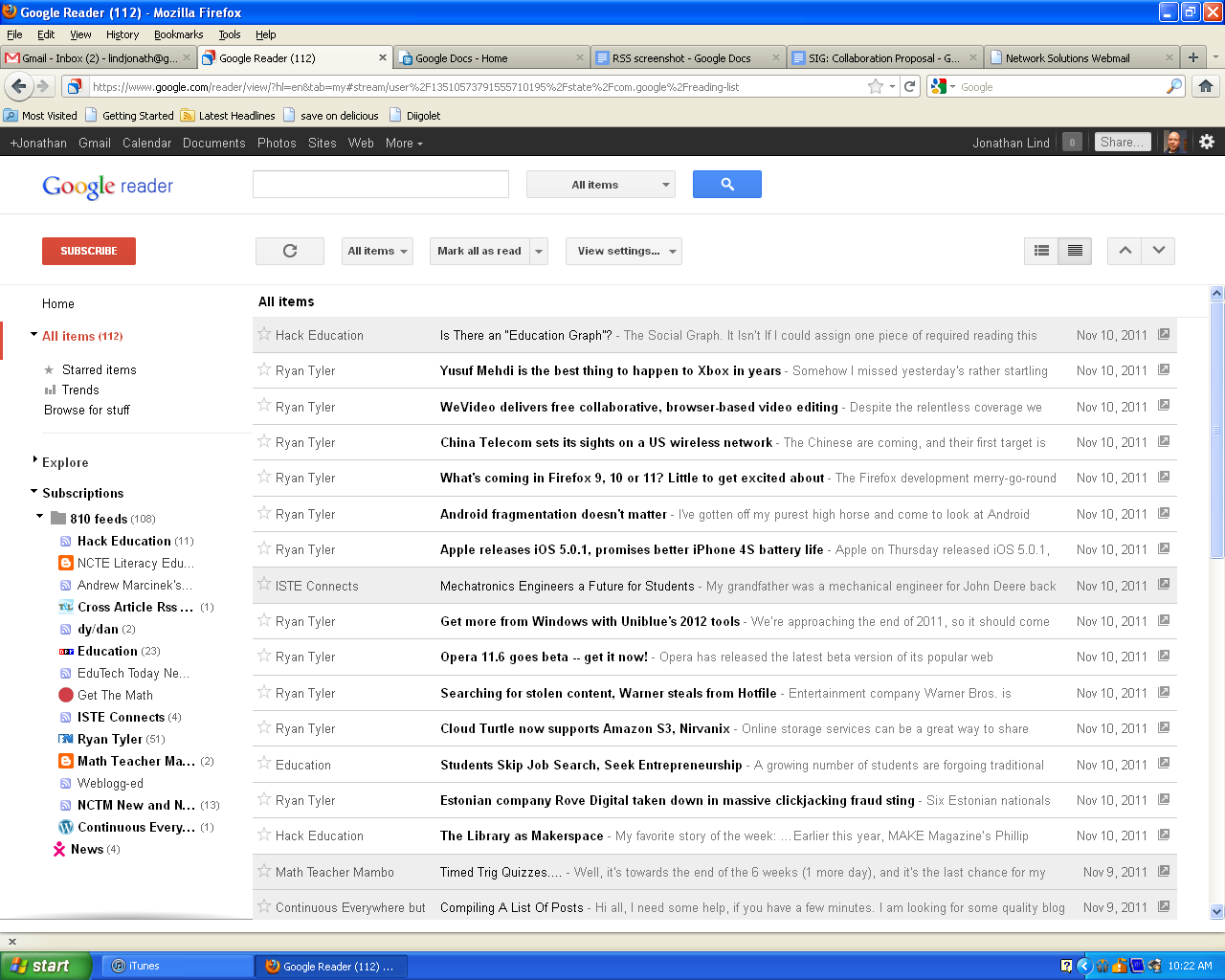
Task: Open the History menu
Action: coord(122,34)
